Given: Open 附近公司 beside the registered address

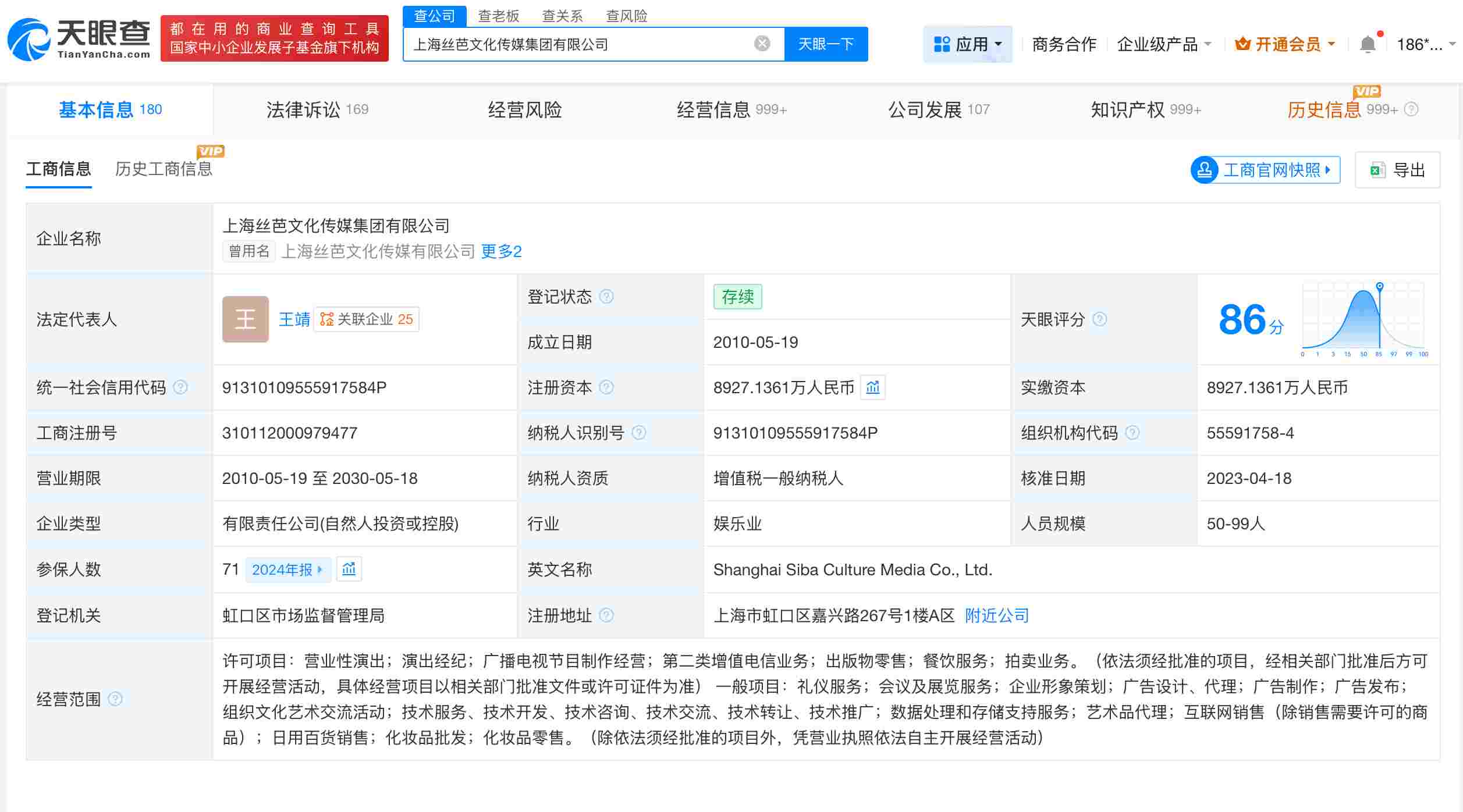Looking at the screenshot, I should [x=996, y=615].
